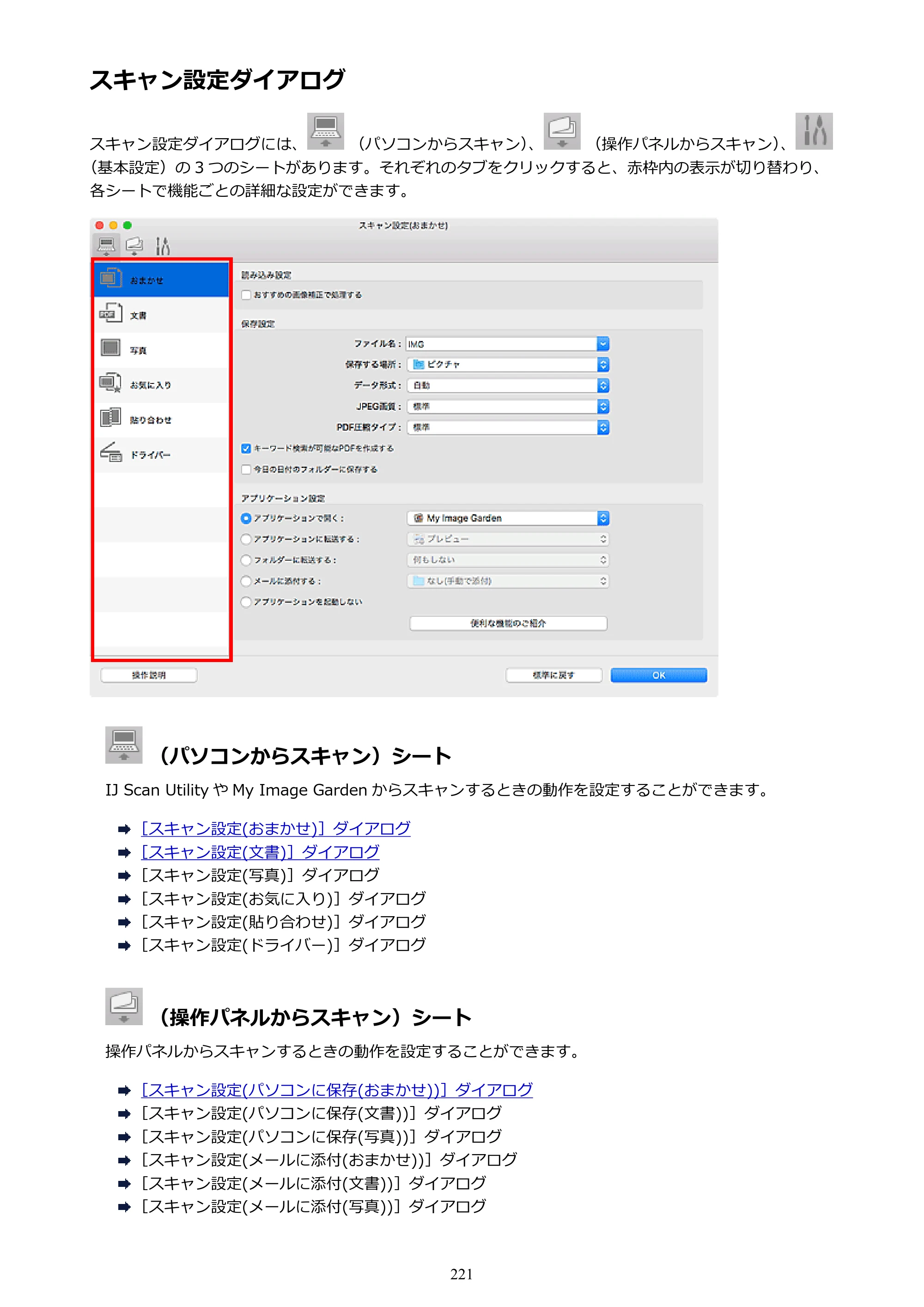This screenshot has width=924, height=1307.
Task: Click computer icon beside パソコンからスキャン シート heading
Action: click(x=123, y=745)
